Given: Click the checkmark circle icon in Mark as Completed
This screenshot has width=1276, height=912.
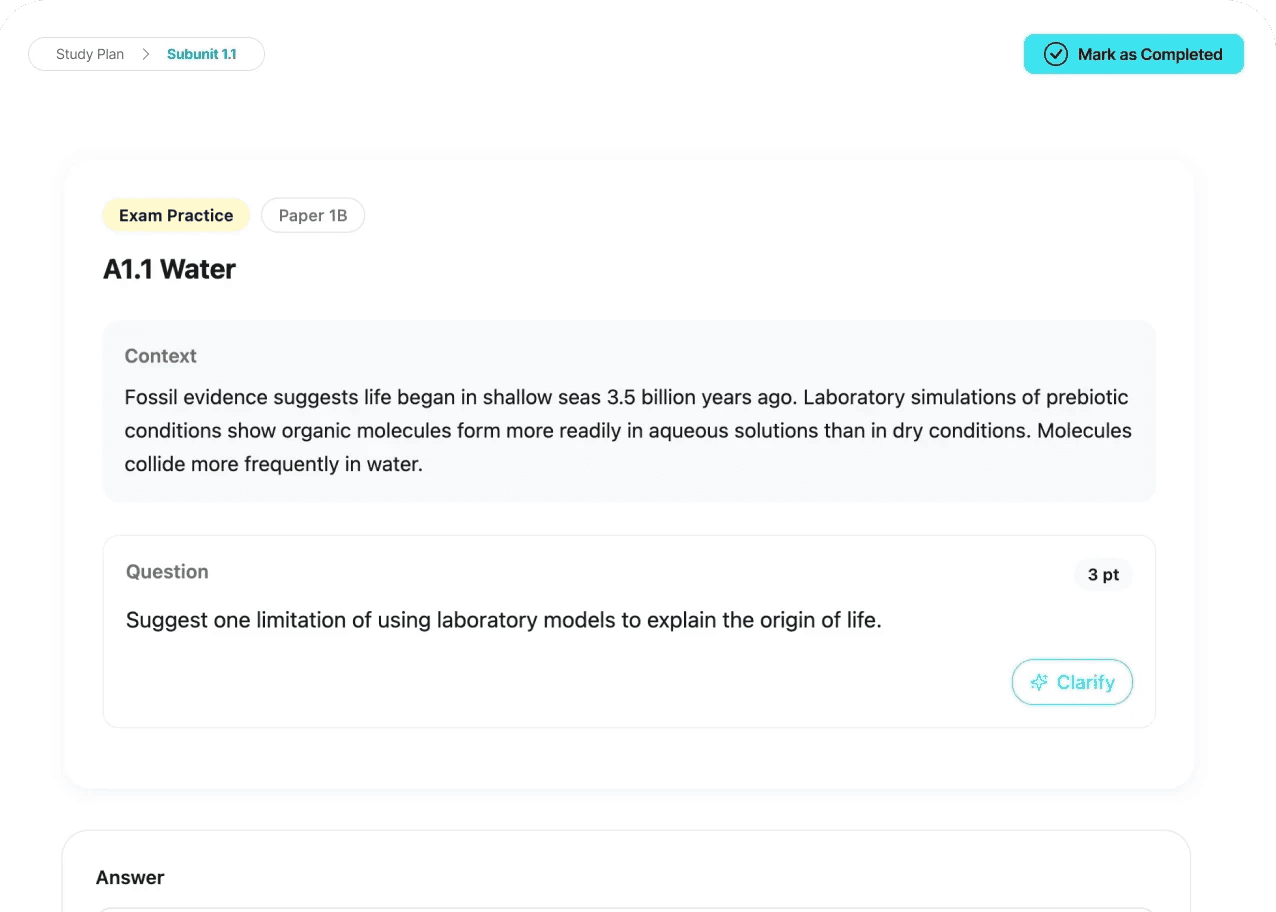Looking at the screenshot, I should coord(1056,54).
